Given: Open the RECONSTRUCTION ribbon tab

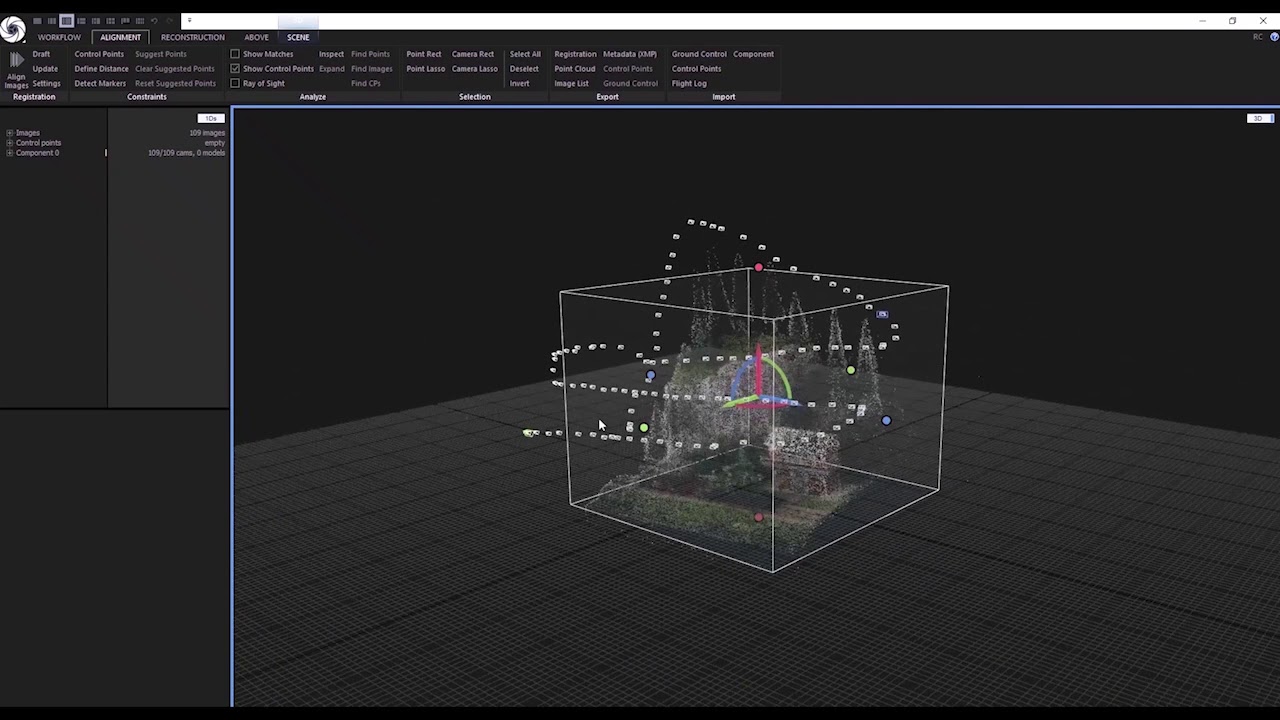Looking at the screenshot, I should pos(193,37).
